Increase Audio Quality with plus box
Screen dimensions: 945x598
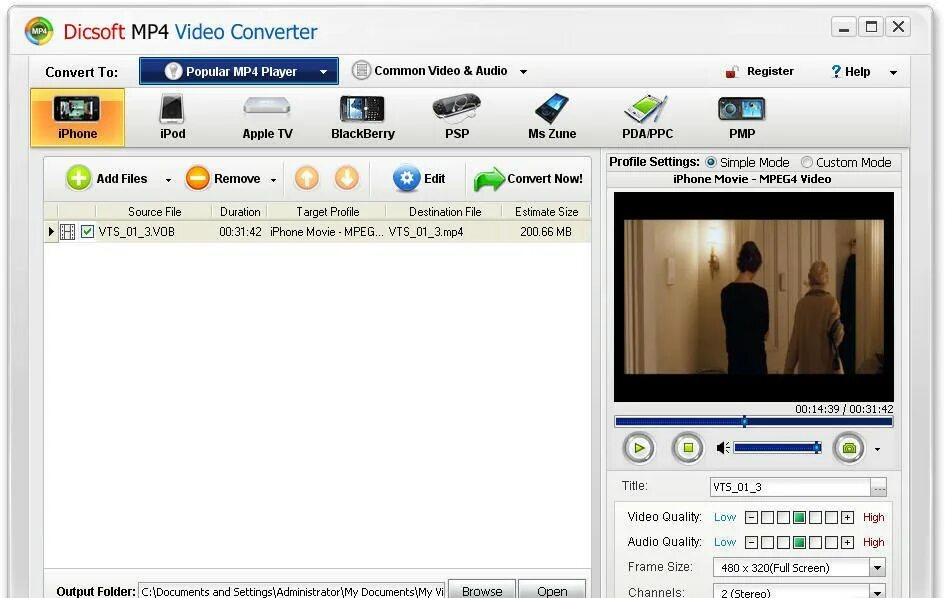tap(847, 542)
